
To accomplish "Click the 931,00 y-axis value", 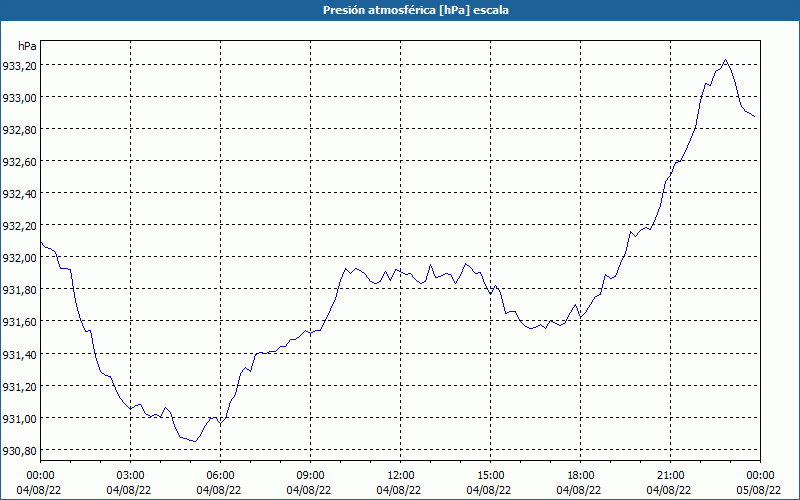I will pos(20,419).
